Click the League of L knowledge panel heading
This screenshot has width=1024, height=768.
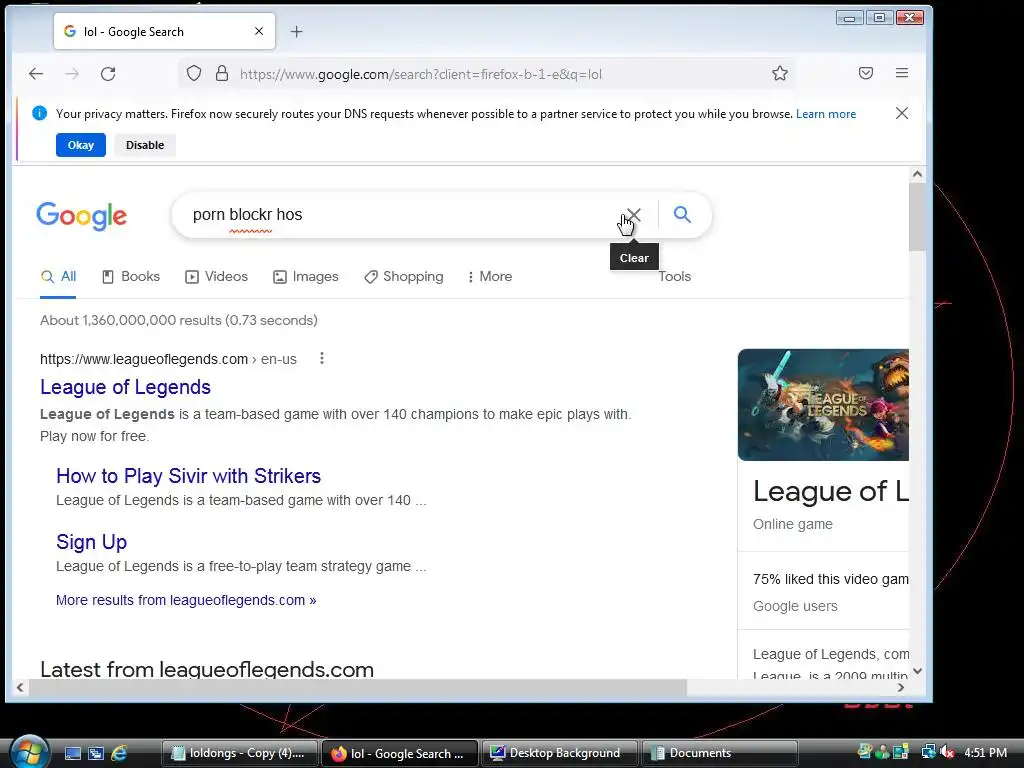click(831, 492)
